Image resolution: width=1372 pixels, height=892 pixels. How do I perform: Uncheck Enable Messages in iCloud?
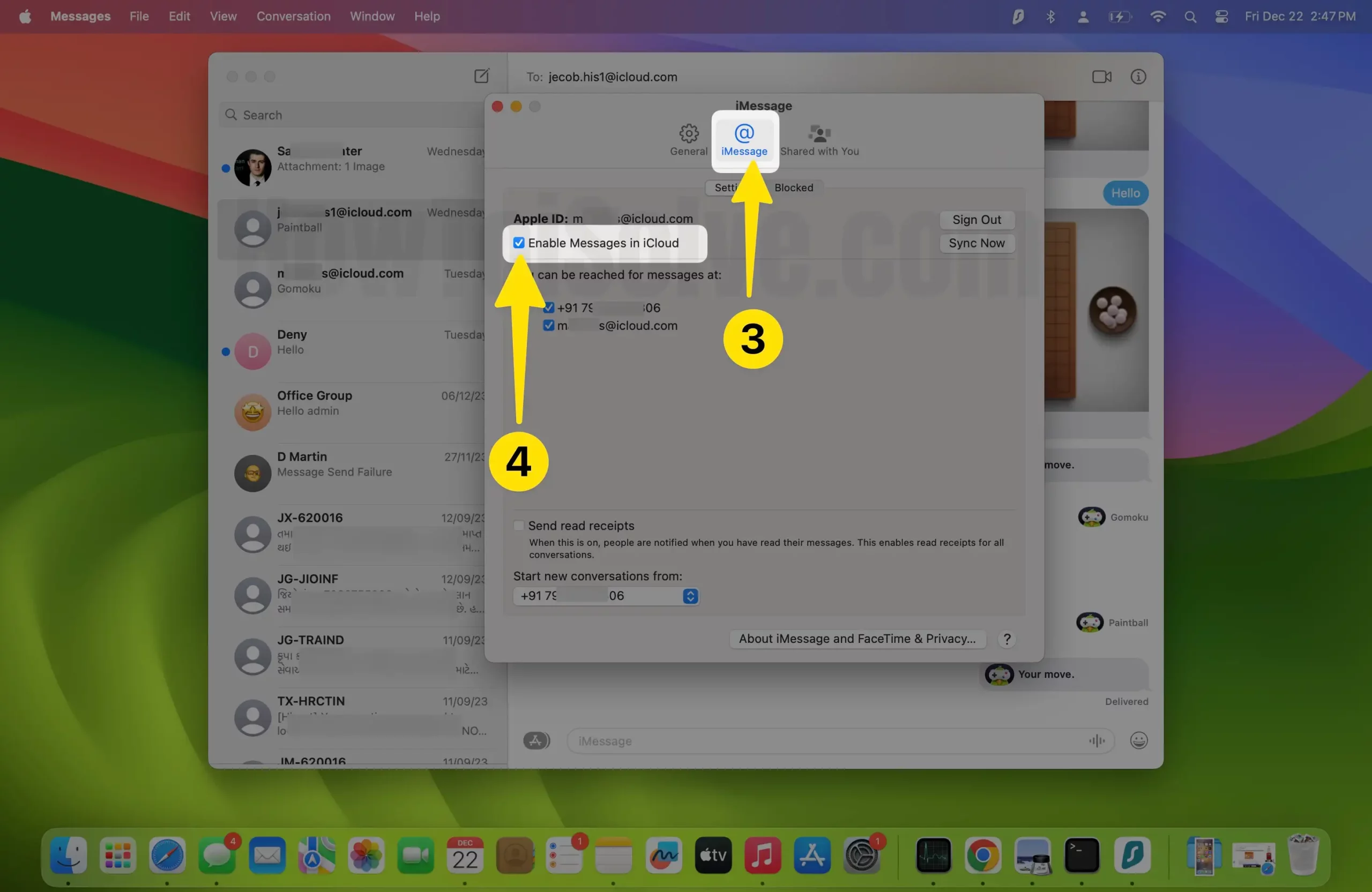tap(519, 243)
